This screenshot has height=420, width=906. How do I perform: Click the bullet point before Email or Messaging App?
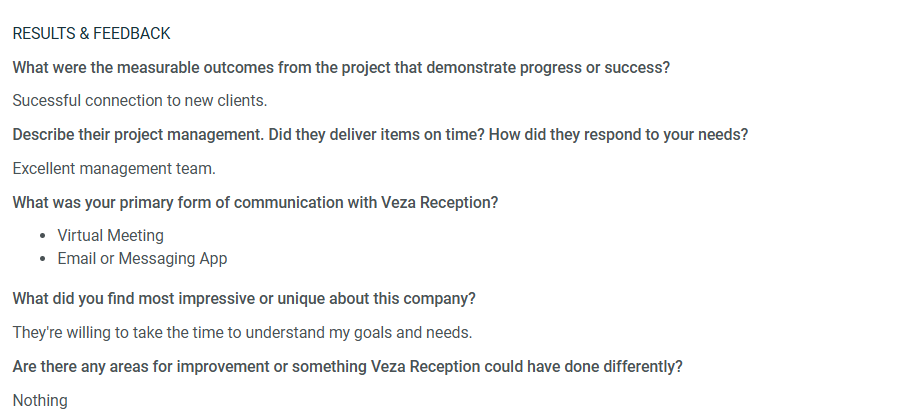43,259
